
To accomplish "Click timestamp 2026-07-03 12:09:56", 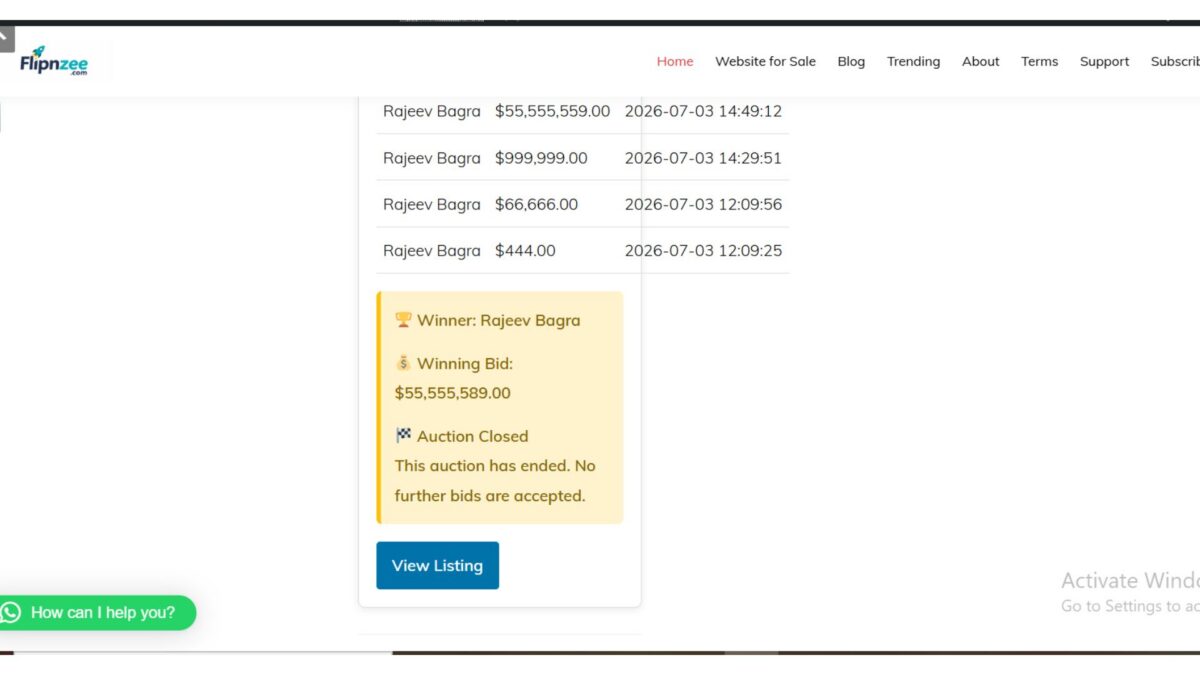I will tap(703, 204).
